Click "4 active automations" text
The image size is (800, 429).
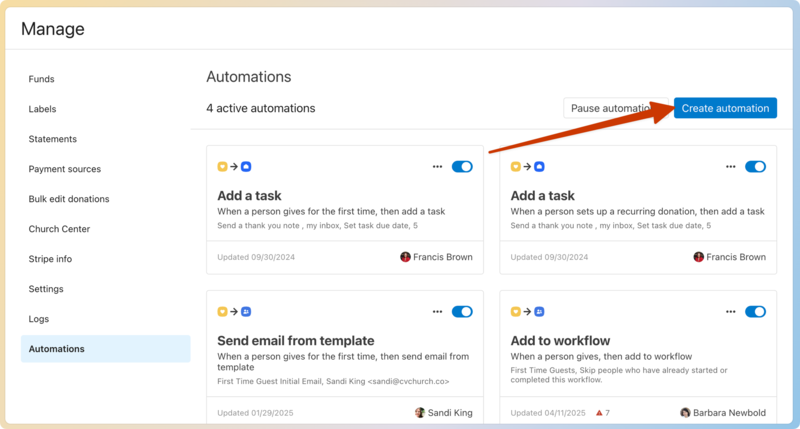(x=261, y=108)
